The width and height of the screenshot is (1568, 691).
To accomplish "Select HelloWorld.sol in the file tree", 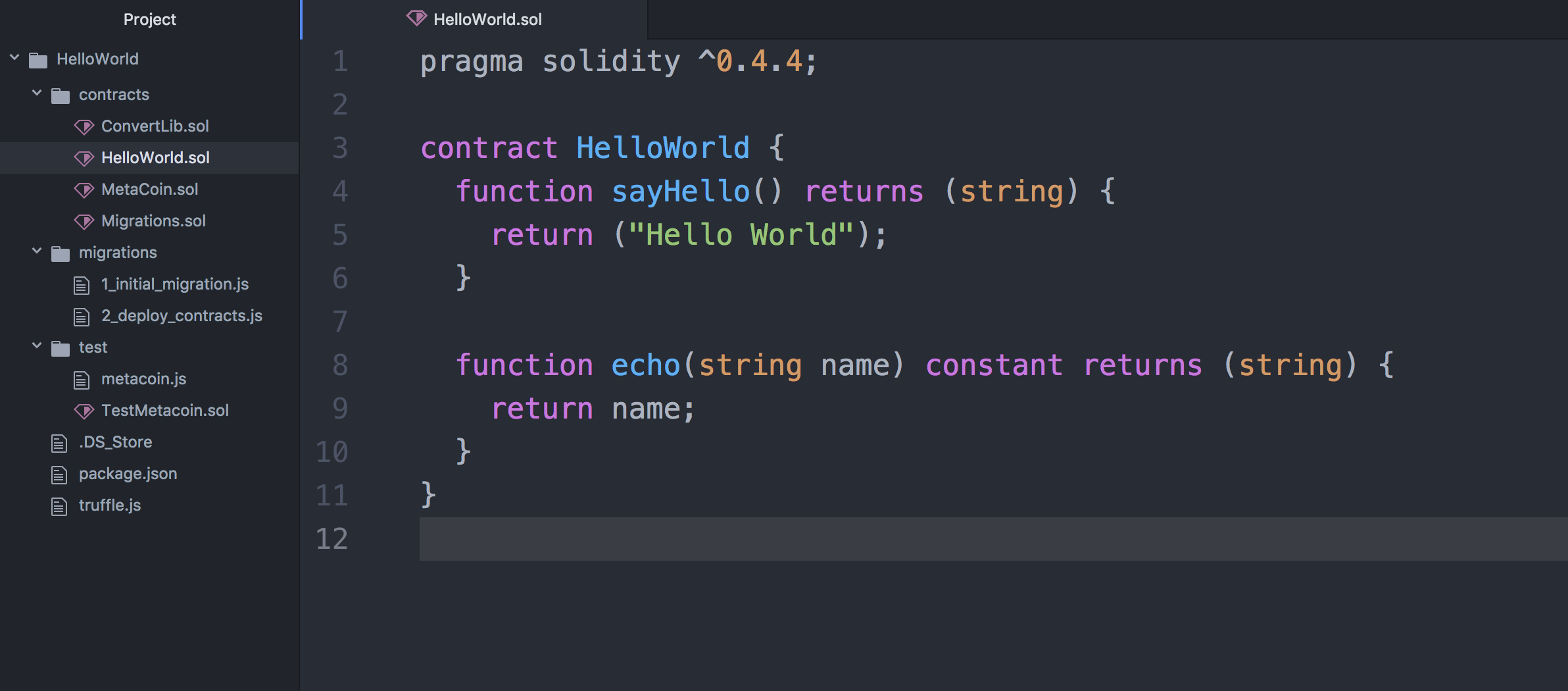I will [155, 158].
